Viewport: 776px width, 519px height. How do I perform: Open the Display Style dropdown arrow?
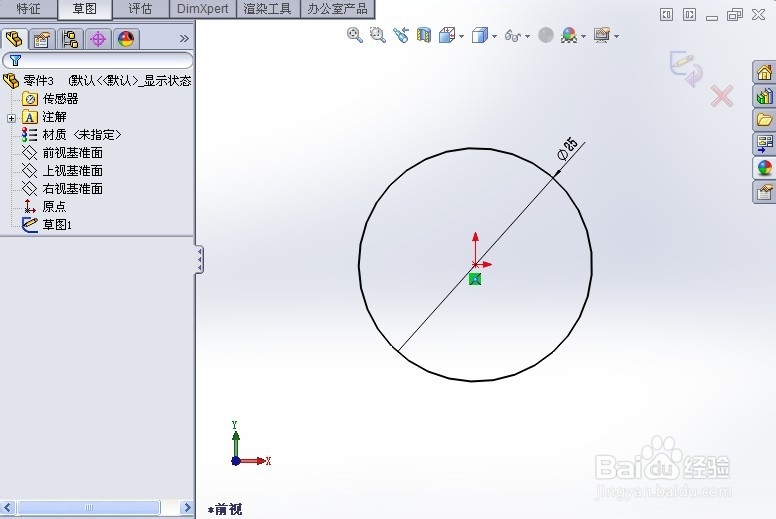coord(495,37)
